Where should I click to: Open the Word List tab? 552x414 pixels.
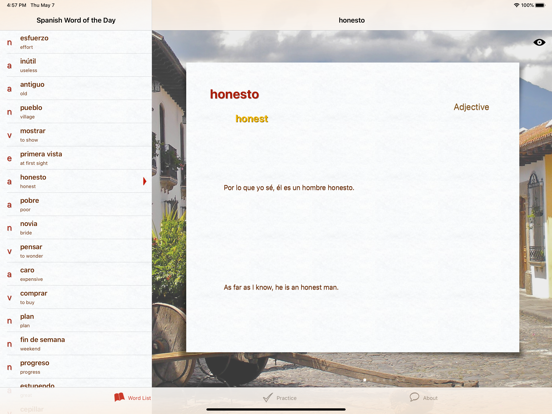pos(133,397)
